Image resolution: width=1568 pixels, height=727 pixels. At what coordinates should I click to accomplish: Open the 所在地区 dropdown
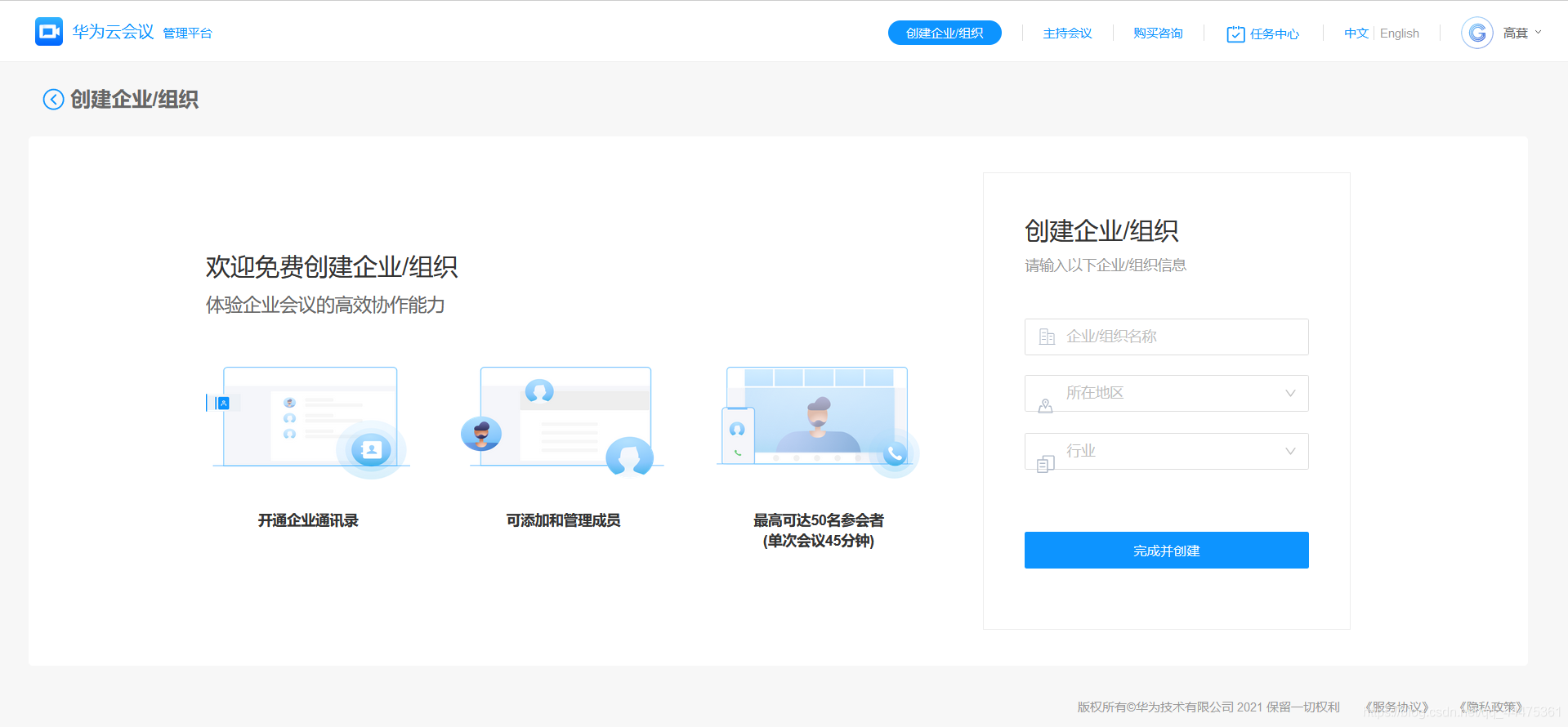(x=1166, y=393)
